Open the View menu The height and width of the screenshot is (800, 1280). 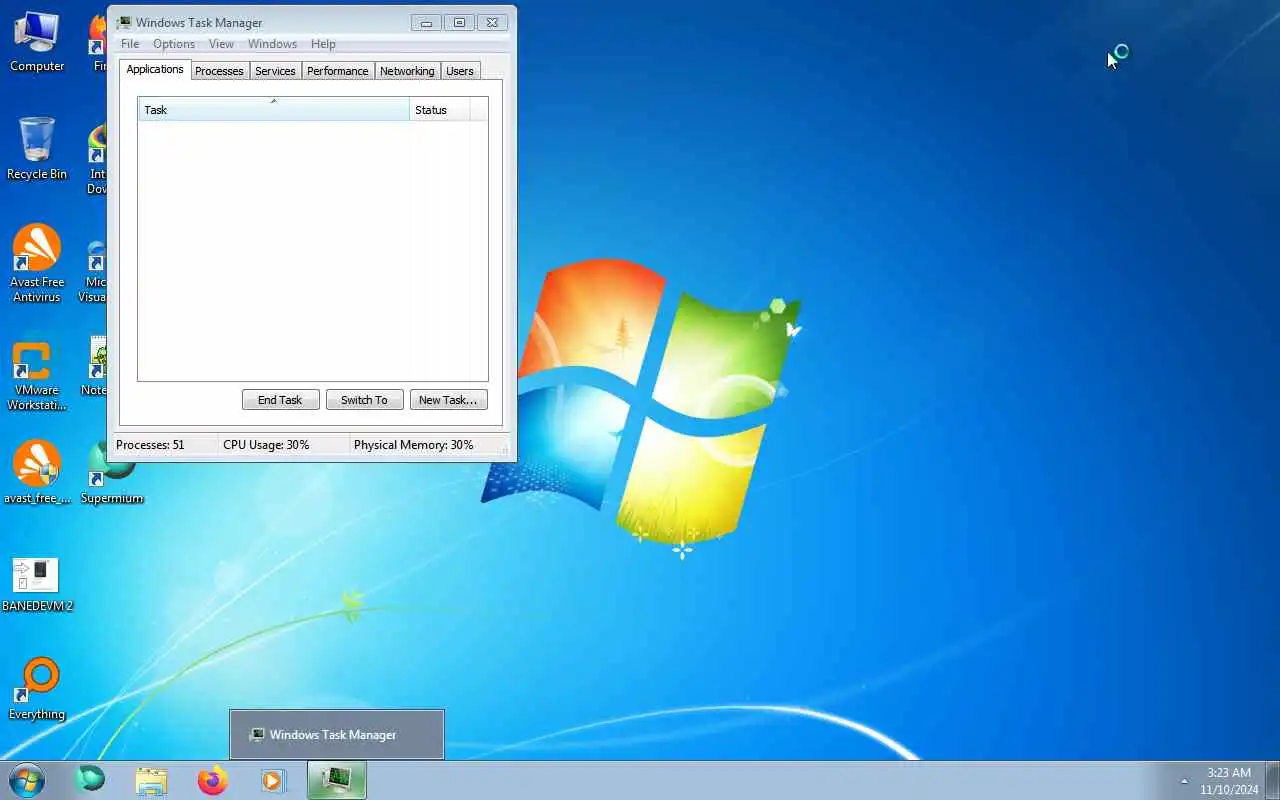(x=221, y=44)
